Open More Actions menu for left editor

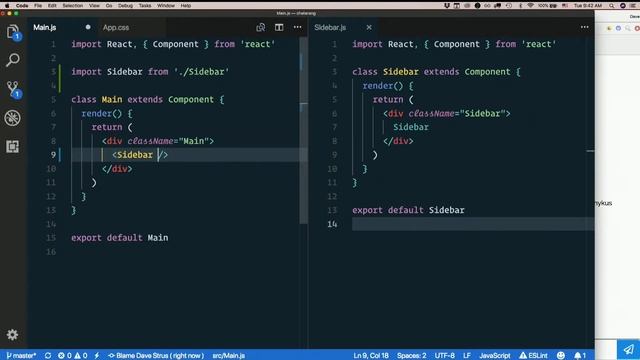(298, 27)
